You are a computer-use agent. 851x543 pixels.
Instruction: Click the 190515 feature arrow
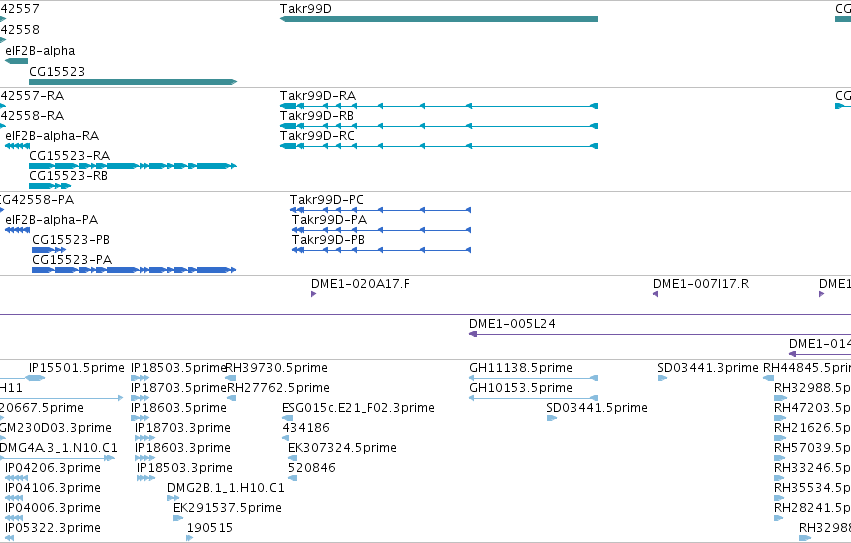189,538
